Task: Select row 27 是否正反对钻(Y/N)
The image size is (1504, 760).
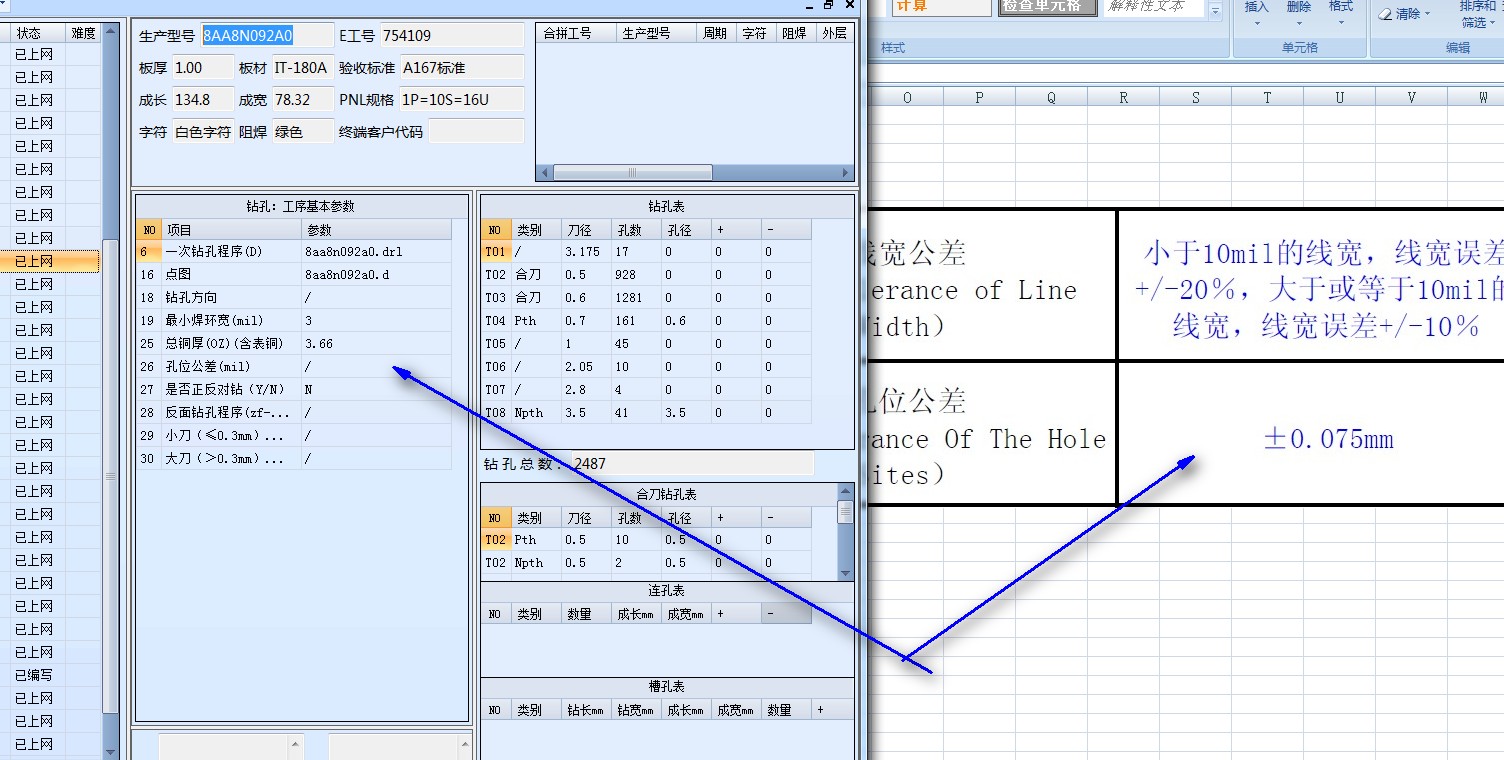Action: (294, 389)
